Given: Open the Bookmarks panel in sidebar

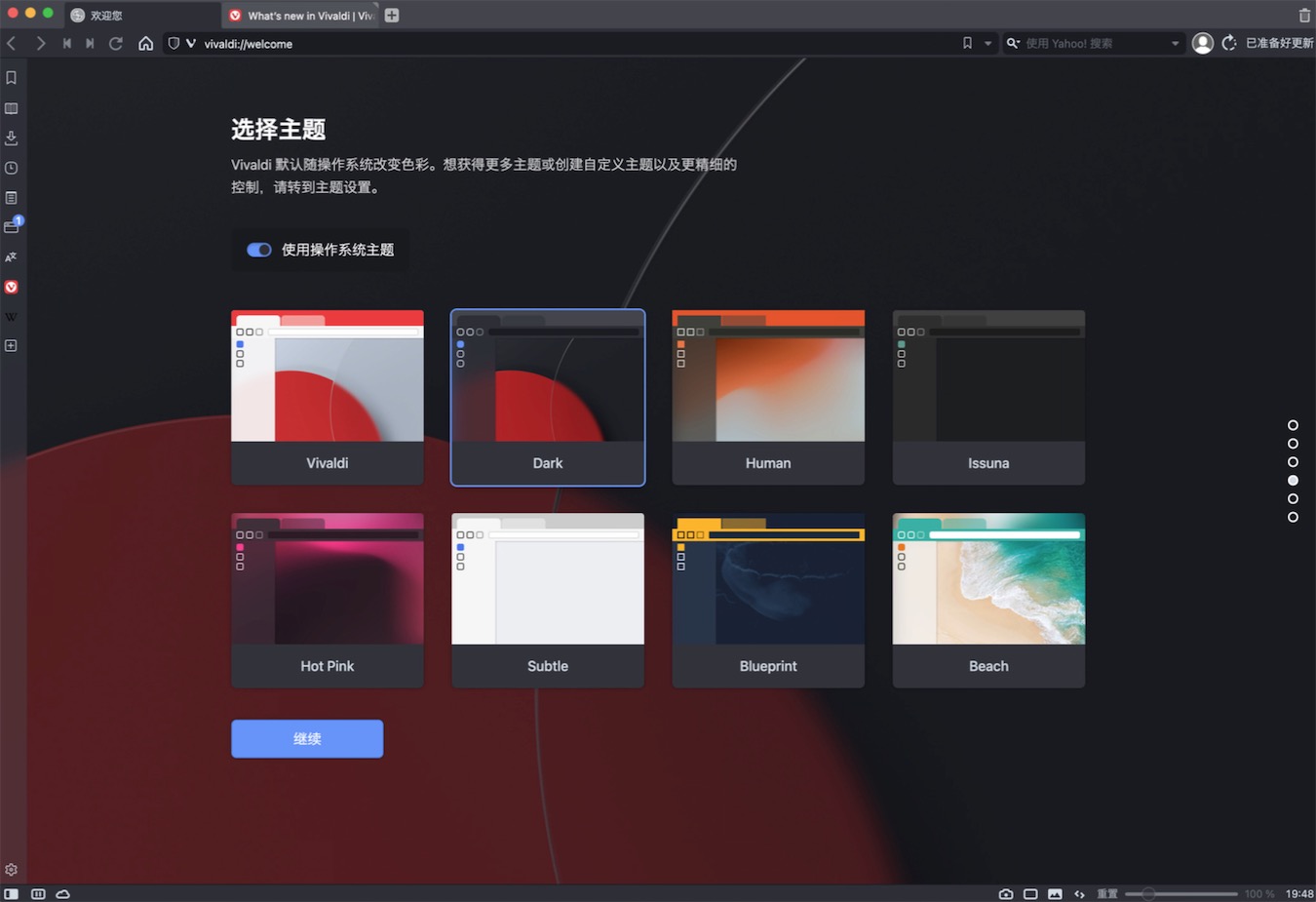Looking at the screenshot, I should click(12, 78).
